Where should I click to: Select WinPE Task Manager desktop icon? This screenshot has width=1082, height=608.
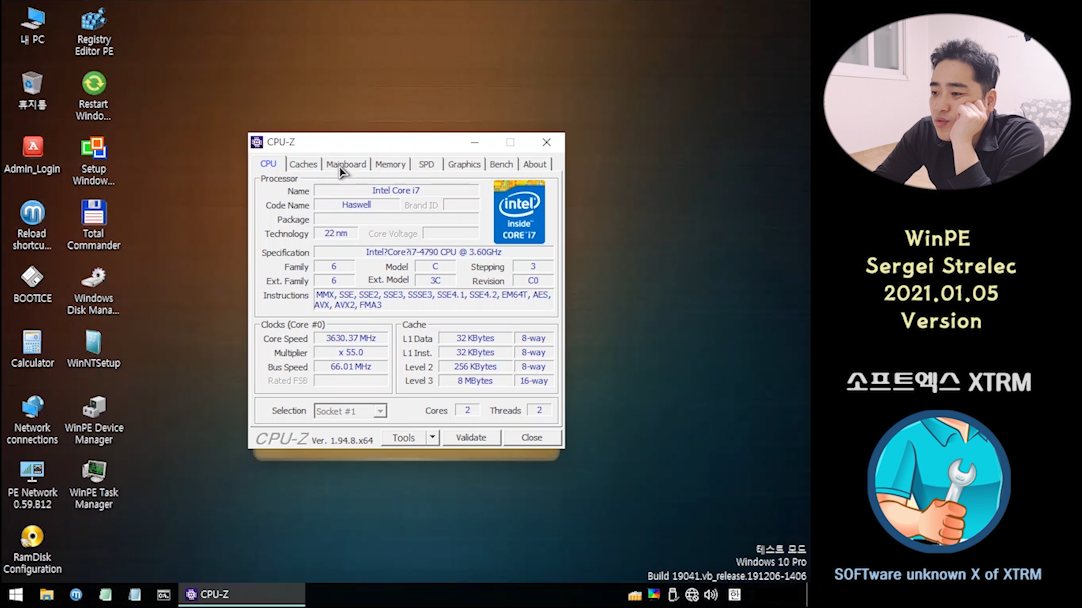pyautogui.click(x=94, y=484)
